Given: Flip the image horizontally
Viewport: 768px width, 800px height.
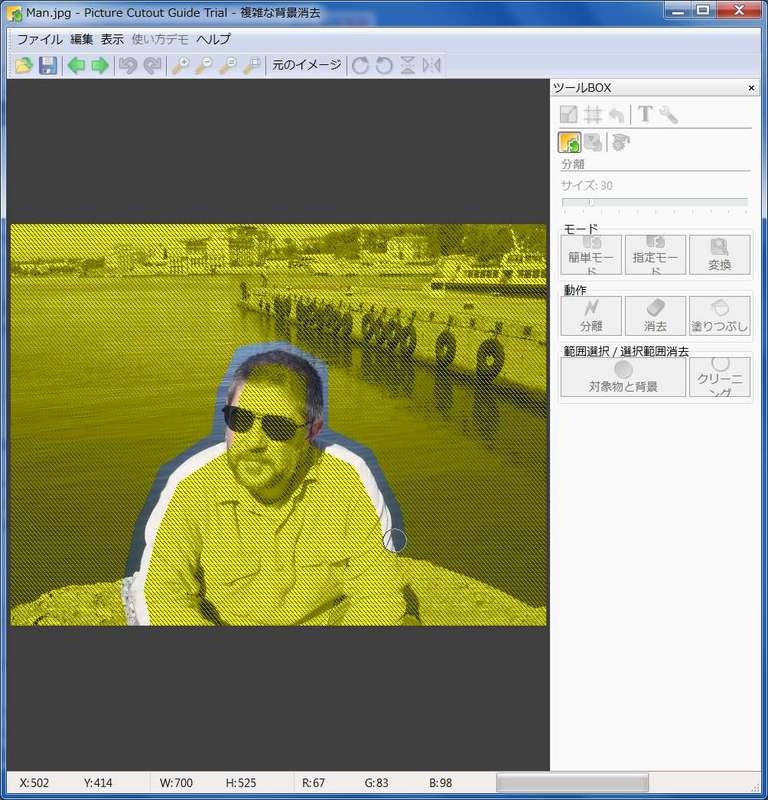Looking at the screenshot, I should 432,66.
